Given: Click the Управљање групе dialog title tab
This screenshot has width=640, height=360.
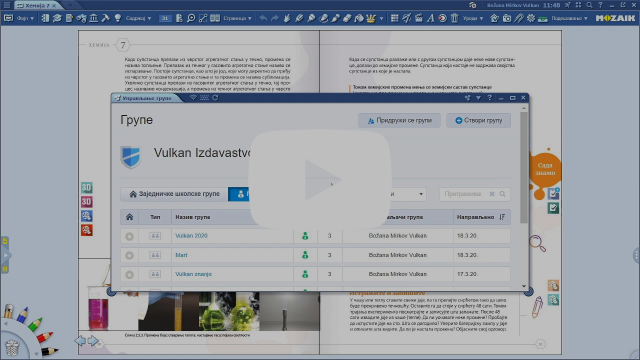Looking at the screenshot, I should tap(147, 98).
